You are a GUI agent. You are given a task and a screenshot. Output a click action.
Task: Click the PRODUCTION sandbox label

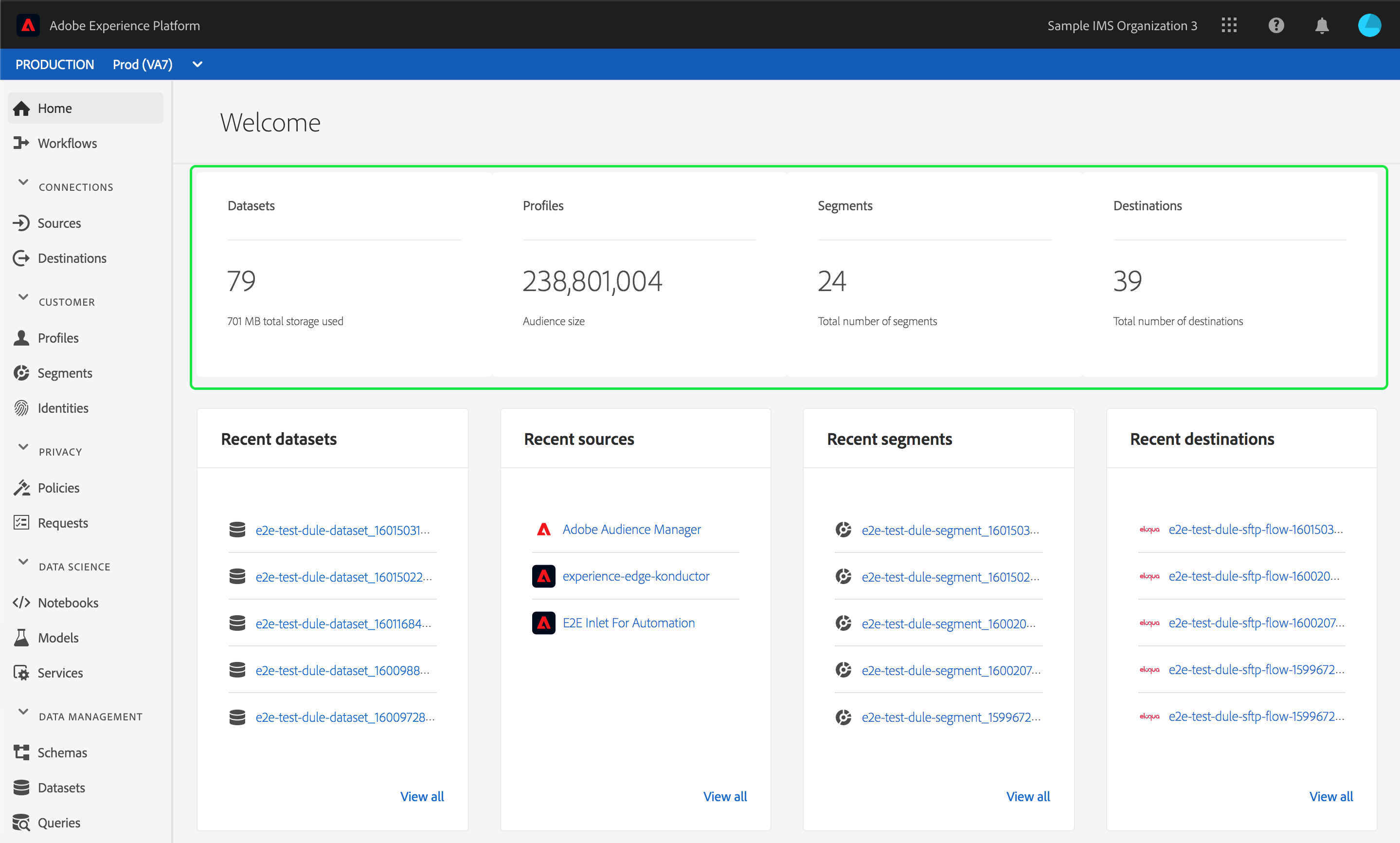54,64
